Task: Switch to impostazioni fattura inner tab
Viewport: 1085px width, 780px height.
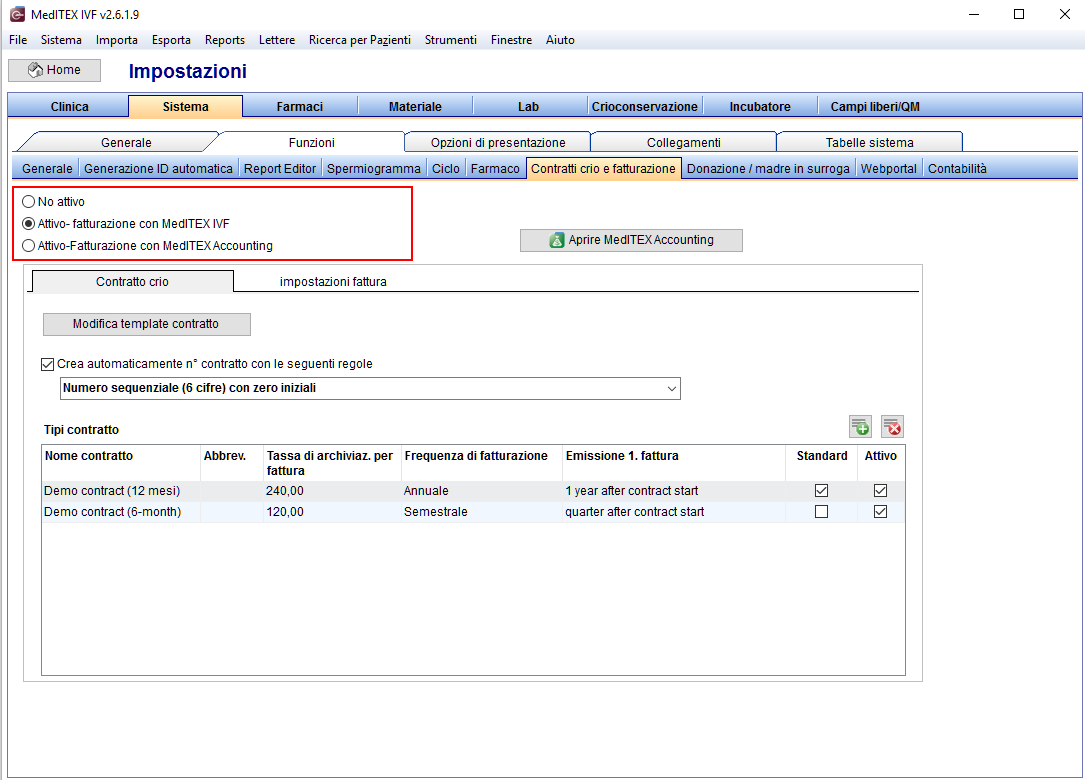Action: tap(333, 282)
